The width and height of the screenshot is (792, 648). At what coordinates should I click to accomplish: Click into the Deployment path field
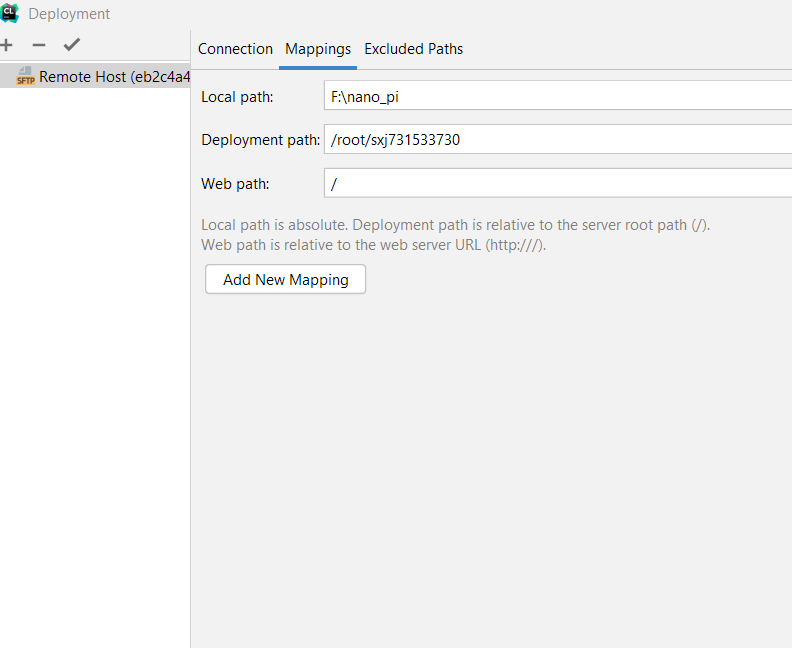[556, 140]
